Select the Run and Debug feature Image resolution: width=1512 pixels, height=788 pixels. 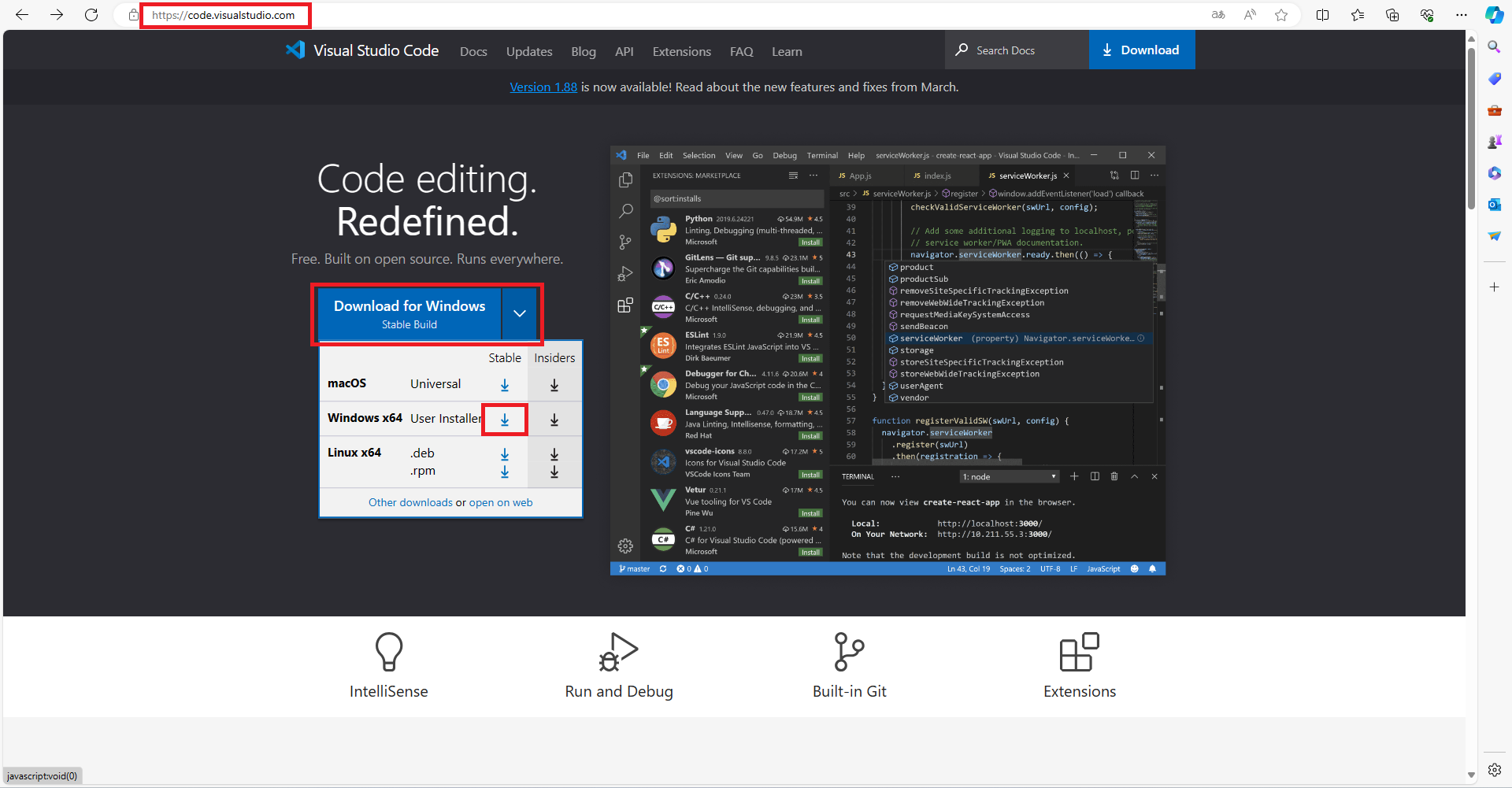pos(619,666)
